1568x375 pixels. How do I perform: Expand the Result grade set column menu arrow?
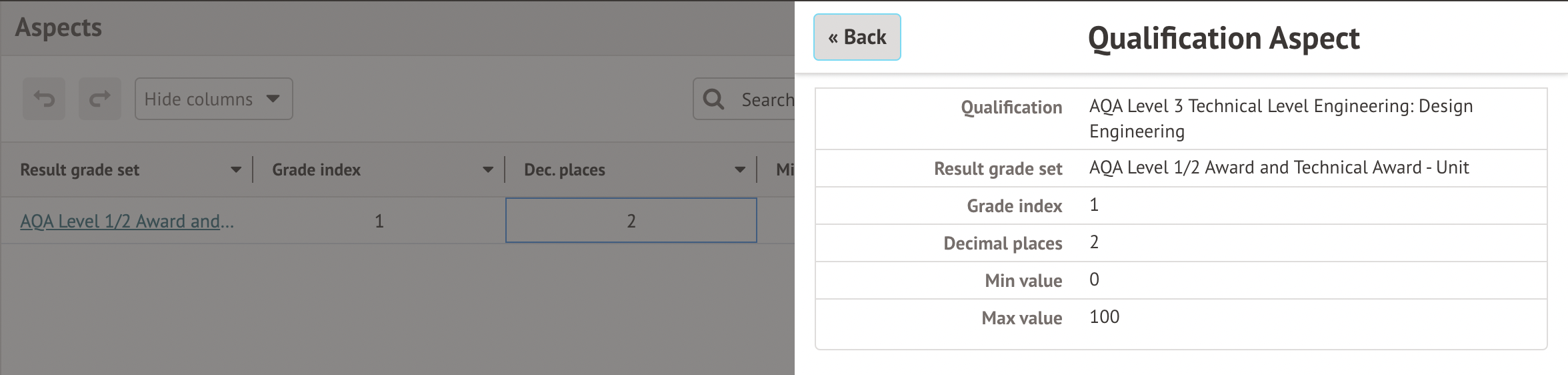(236, 170)
